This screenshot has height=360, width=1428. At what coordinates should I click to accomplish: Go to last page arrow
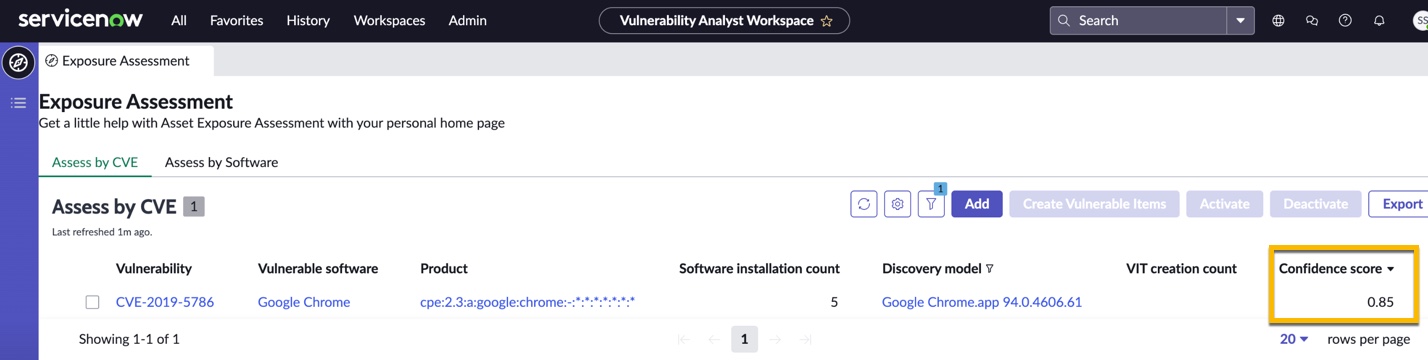(805, 339)
